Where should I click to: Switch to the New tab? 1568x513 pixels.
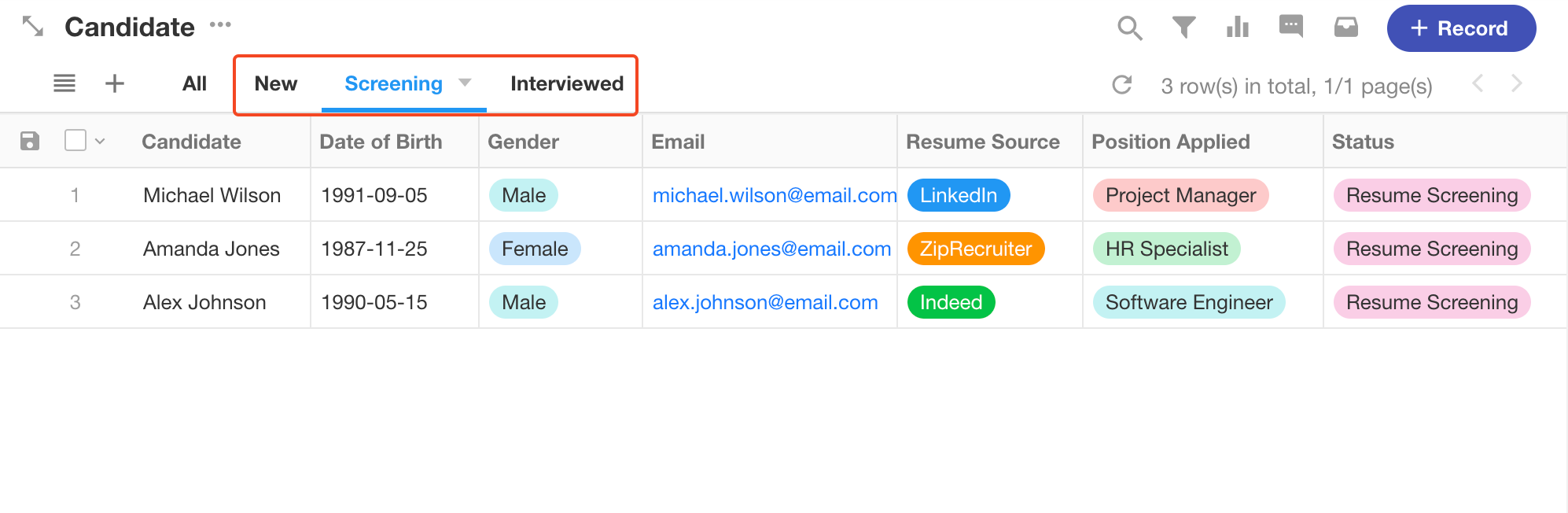click(x=276, y=83)
